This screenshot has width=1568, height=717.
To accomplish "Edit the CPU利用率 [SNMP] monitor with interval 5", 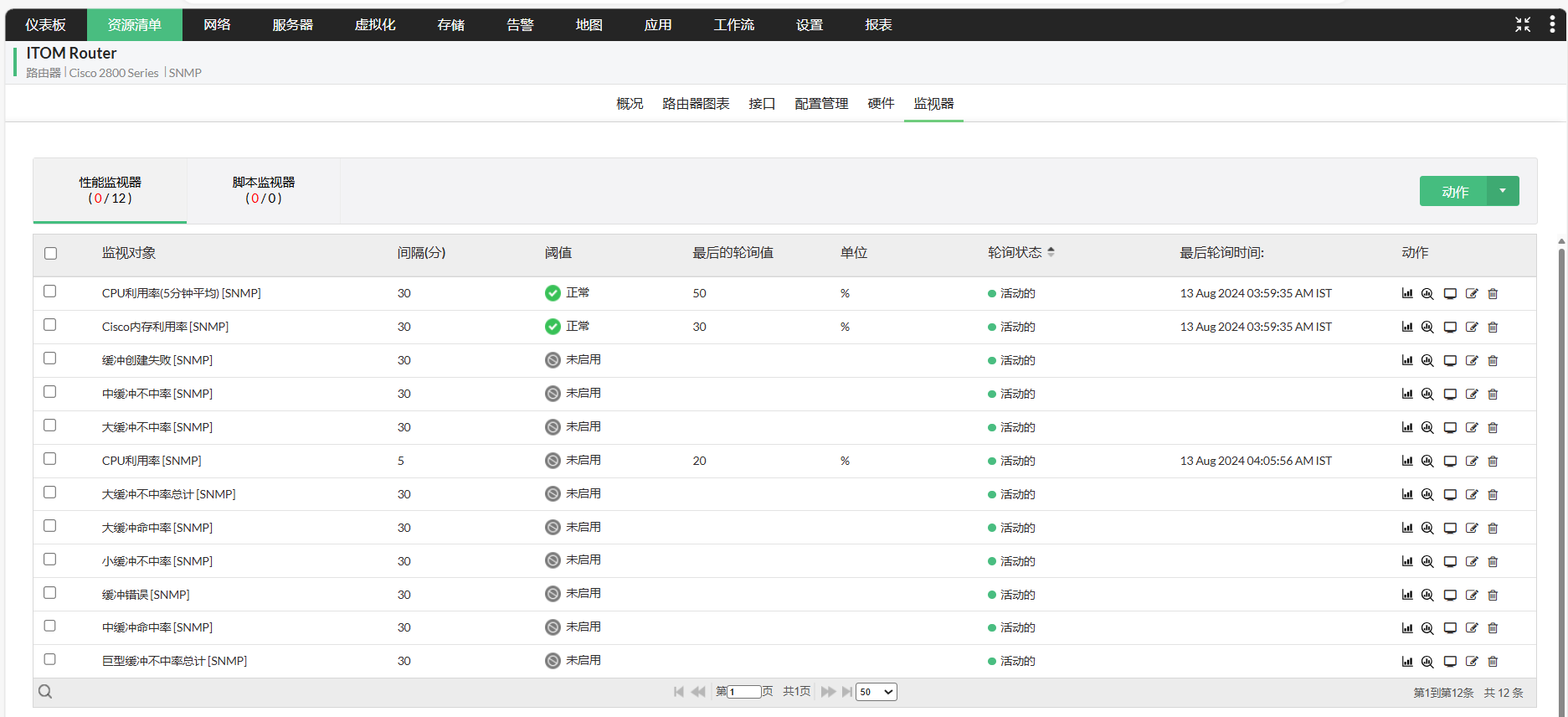I will [x=1472, y=461].
